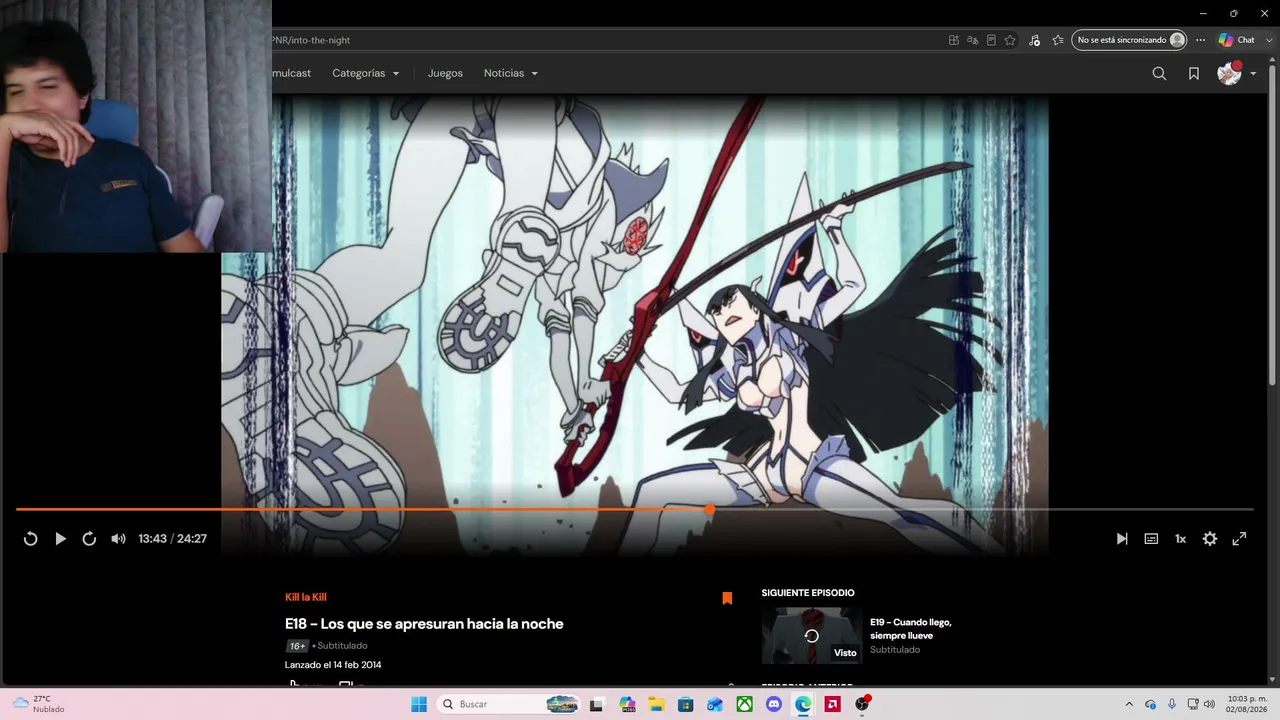
Task: Rewind the video with the replay-back icon
Action: [30, 539]
